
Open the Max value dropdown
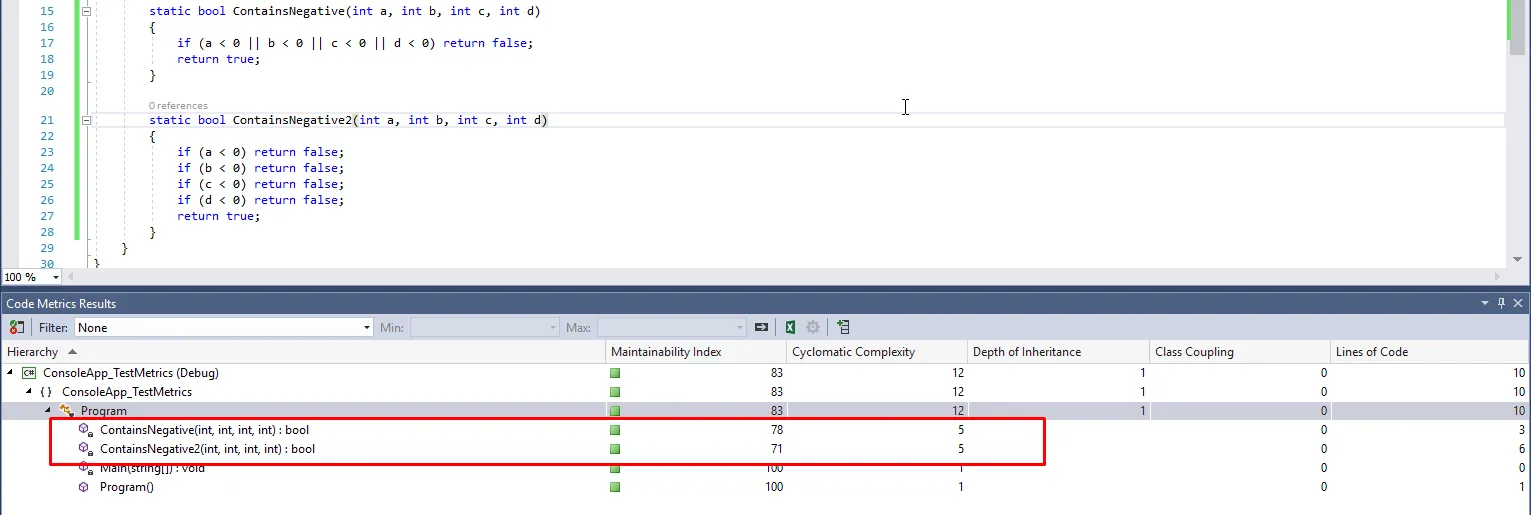tap(740, 327)
